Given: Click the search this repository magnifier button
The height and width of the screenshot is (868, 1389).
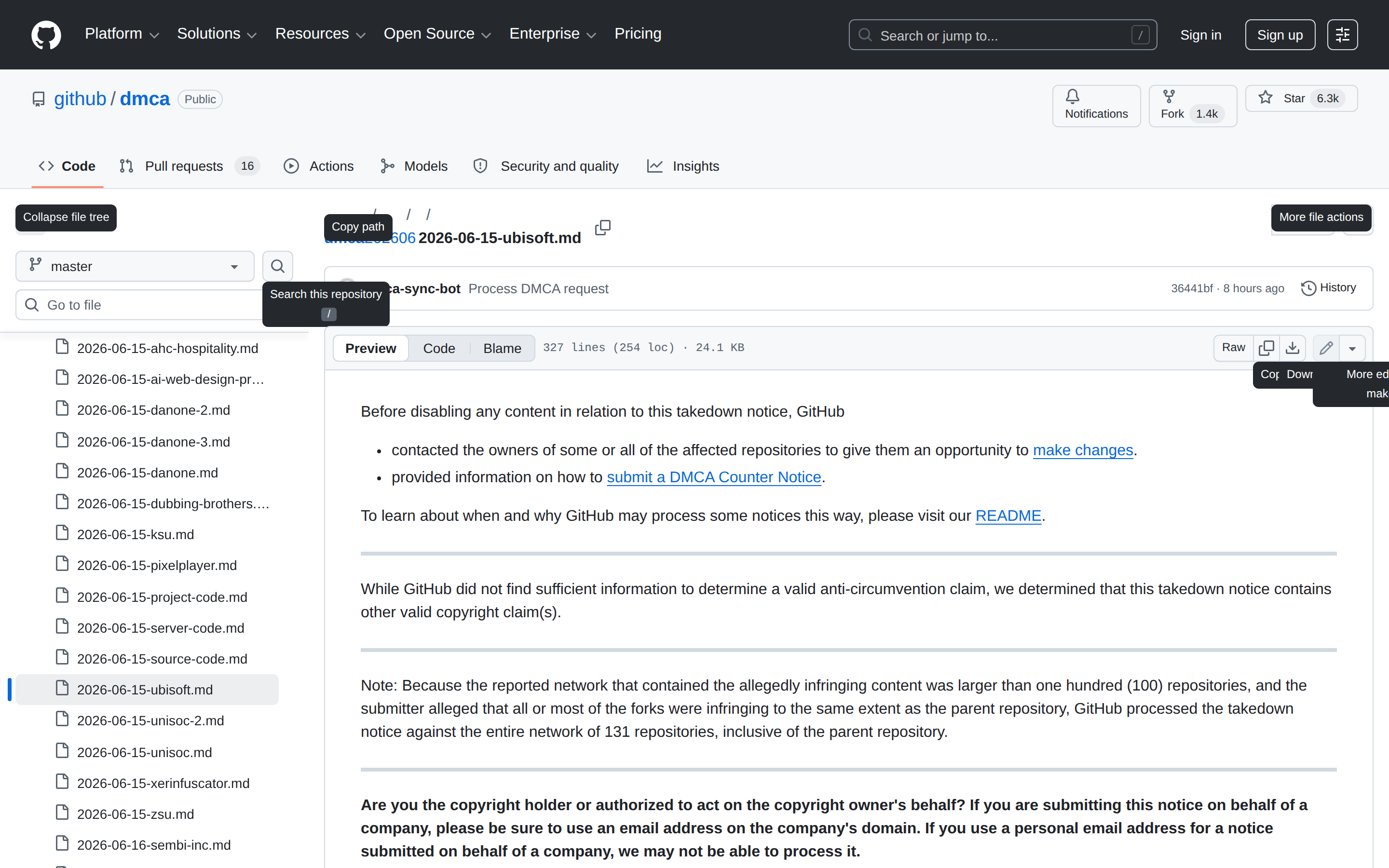Looking at the screenshot, I should (278, 266).
